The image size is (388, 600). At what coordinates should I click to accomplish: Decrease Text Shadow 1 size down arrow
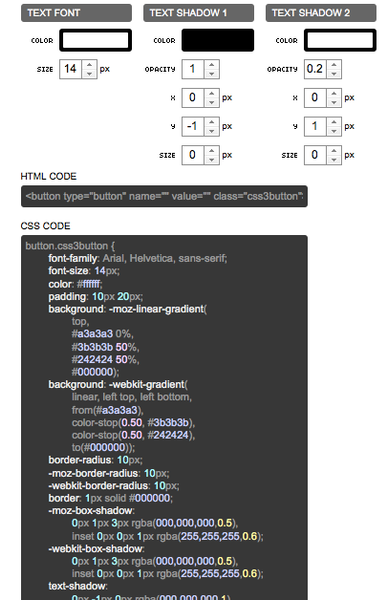point(212,160)
